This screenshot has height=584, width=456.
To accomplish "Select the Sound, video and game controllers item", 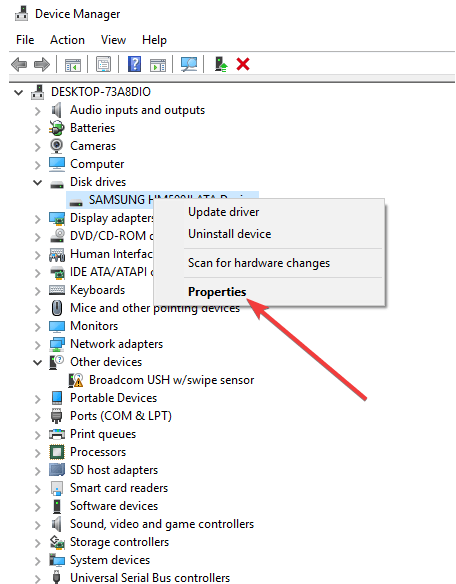I will click(162, 524).
